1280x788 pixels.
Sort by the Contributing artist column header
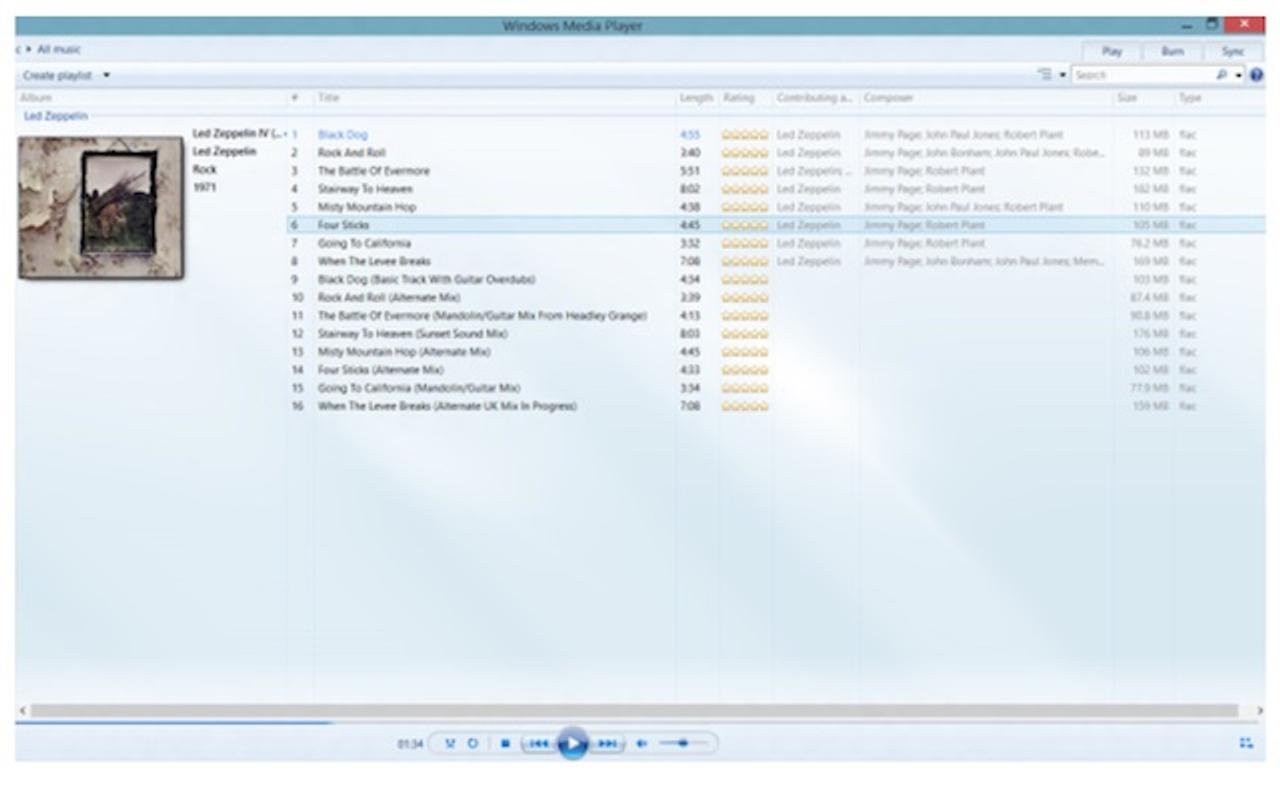coord(814,98)
